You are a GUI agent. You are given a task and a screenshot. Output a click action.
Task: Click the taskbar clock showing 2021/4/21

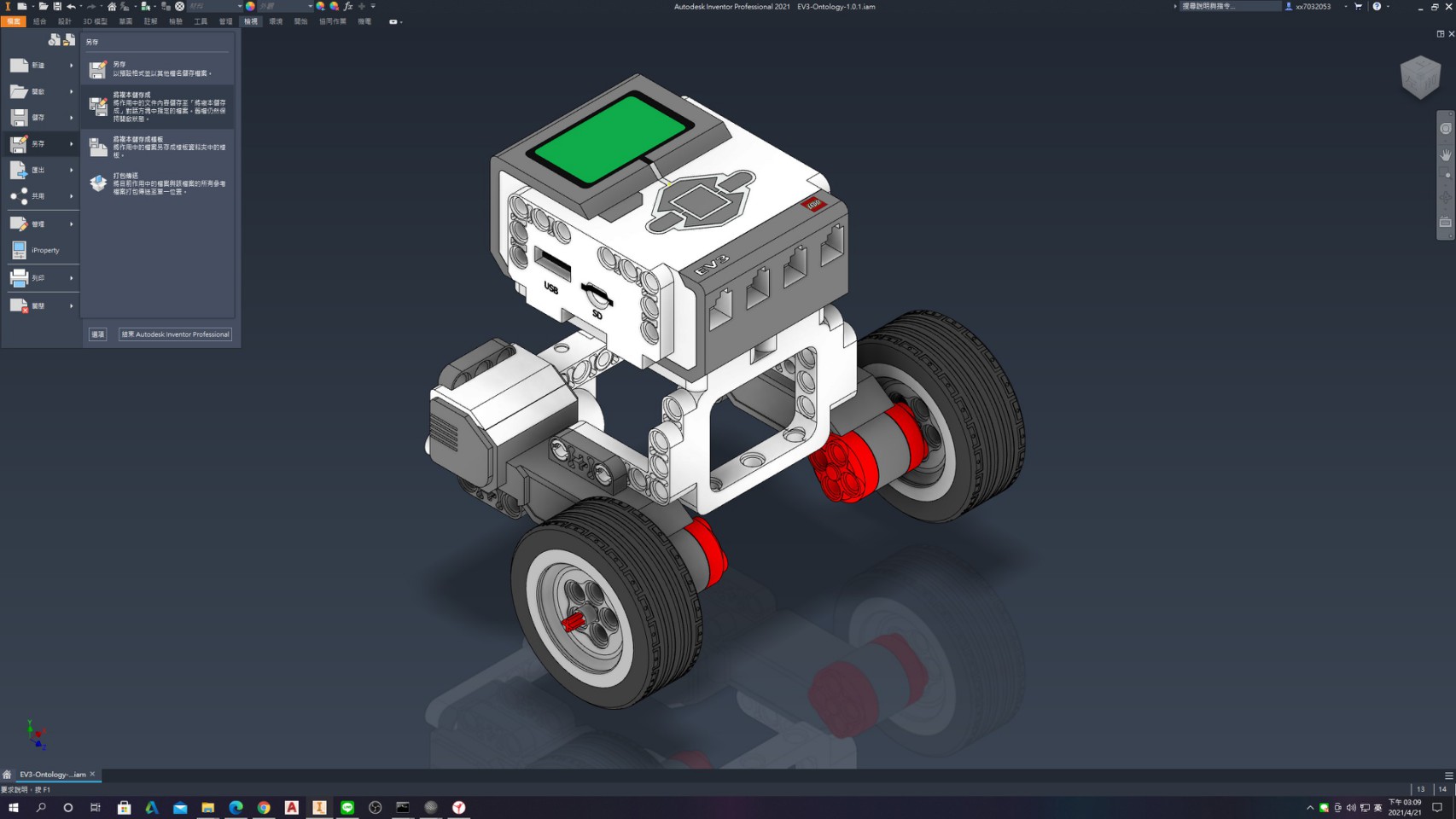click(1405, 807)
